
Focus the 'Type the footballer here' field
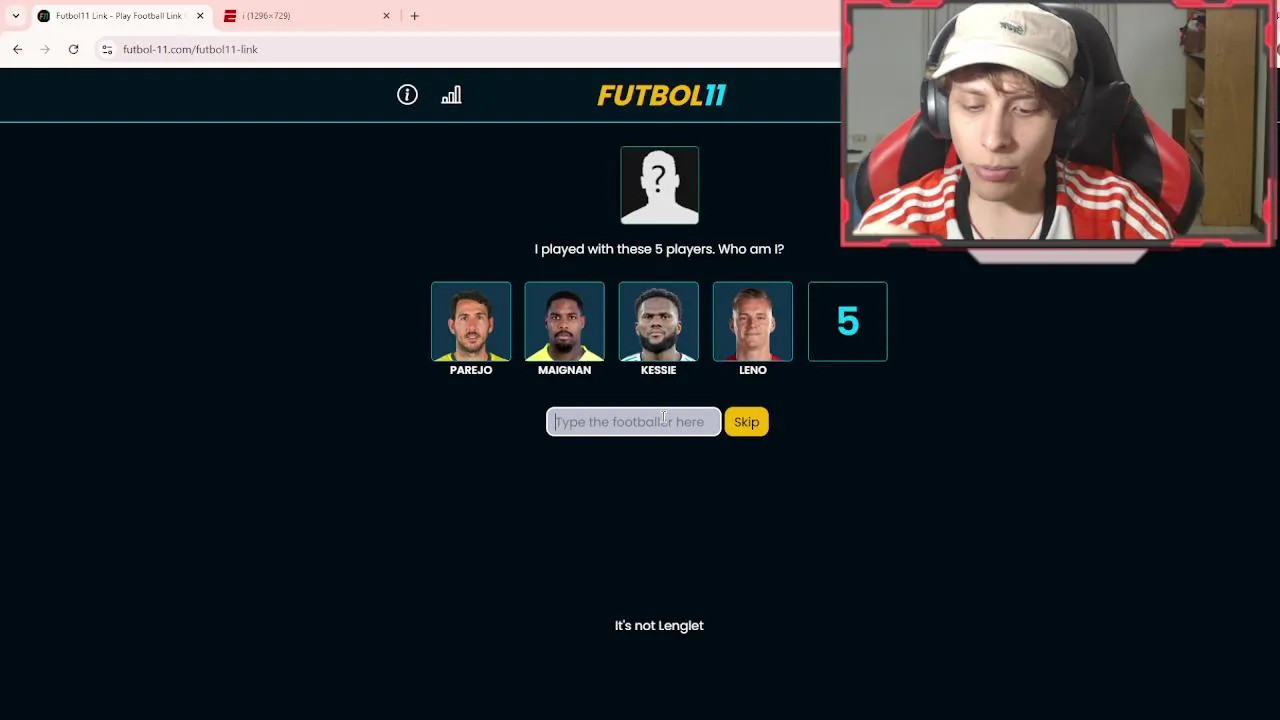(633, 422)
